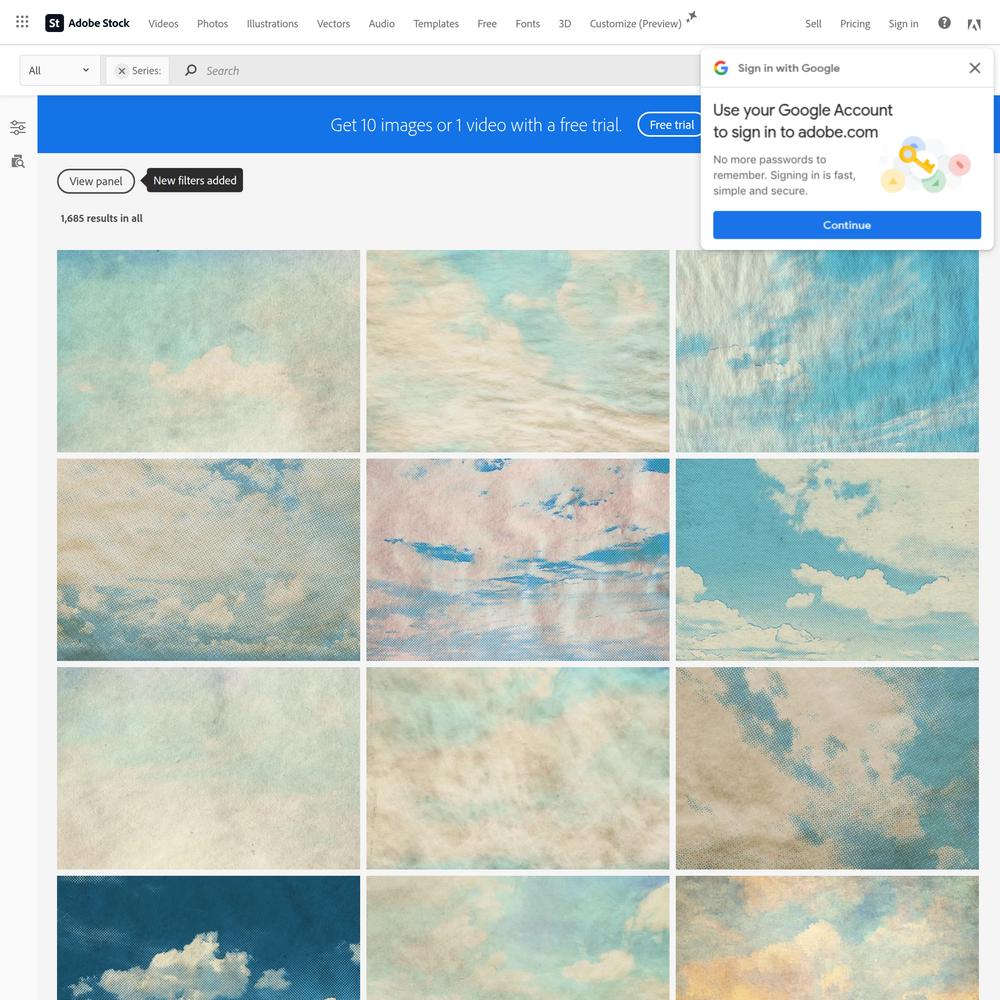Open the halftone tan cloud thumbnail, third row right
Screen dimensions: 1000x1000
[x=827, y=768]
